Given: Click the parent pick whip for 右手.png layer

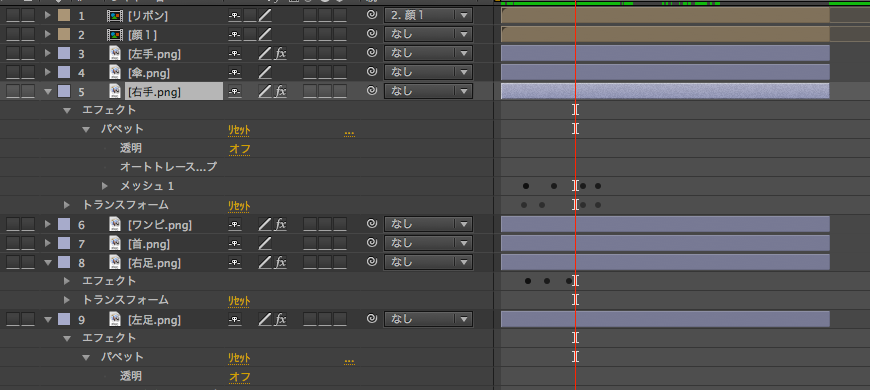Looking at the screenshot, I should (372, 91).
